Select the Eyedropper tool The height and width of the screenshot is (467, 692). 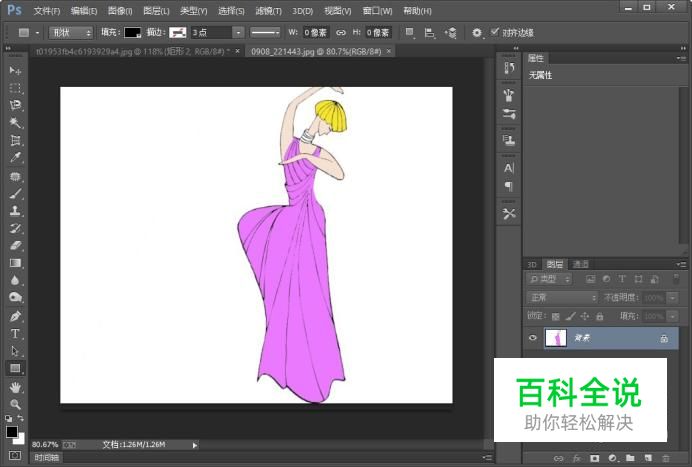pos(15,158)
